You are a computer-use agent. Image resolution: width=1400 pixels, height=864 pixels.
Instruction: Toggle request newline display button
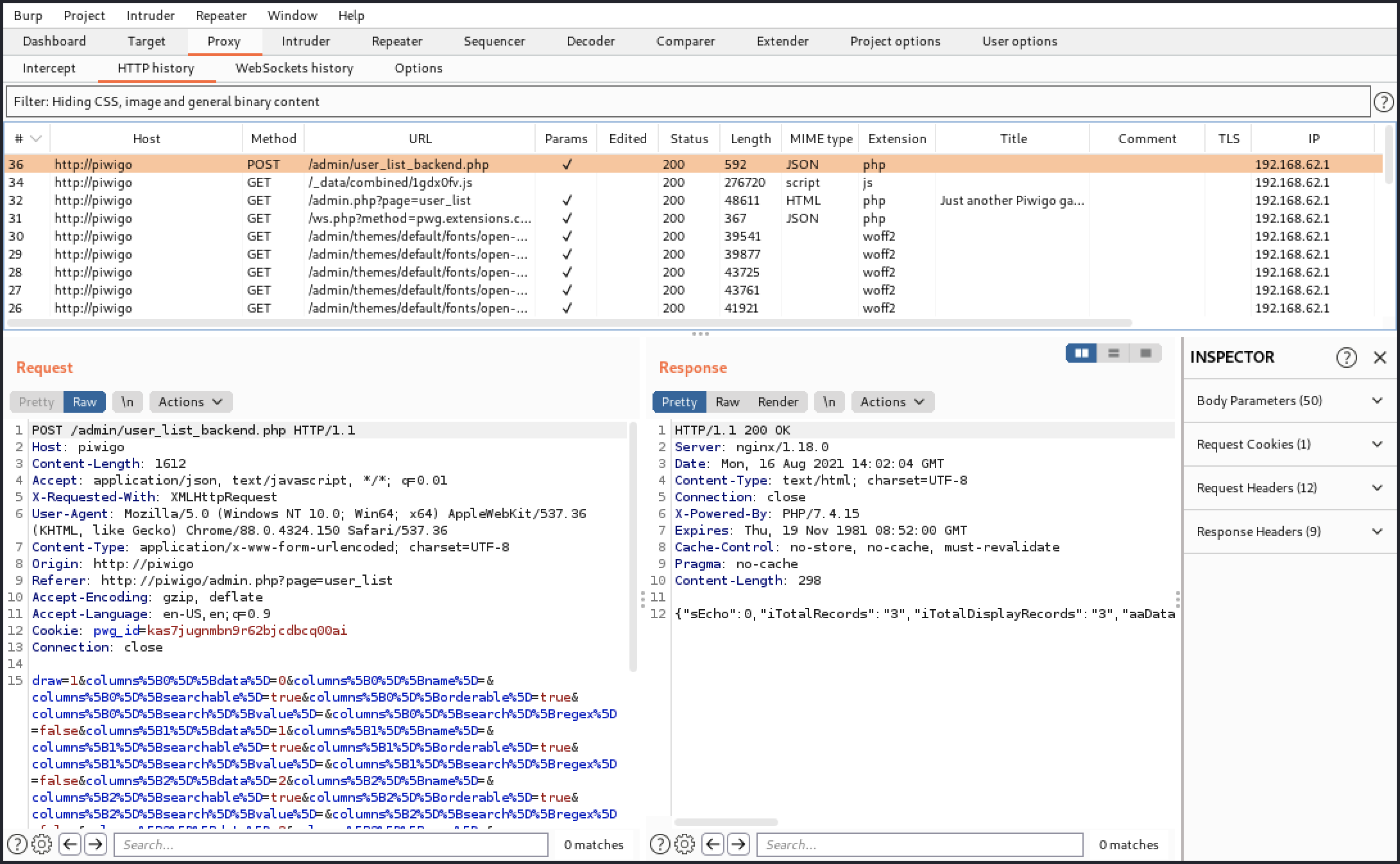[127, 402]
